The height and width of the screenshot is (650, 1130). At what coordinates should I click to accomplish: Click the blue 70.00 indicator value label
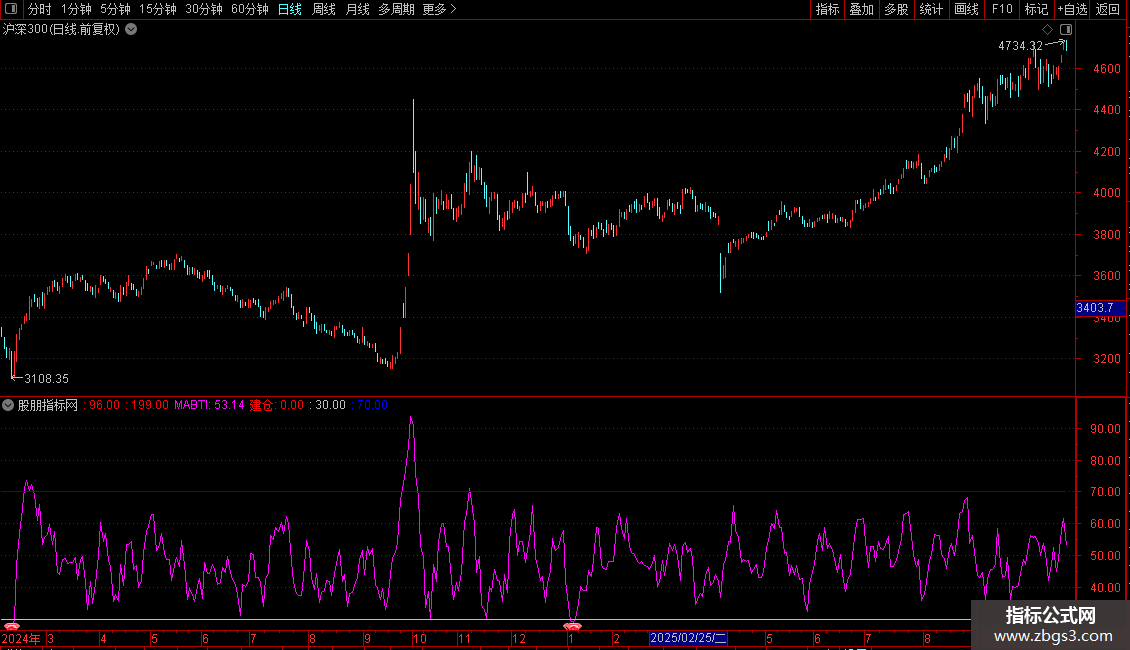coord(372,405)
